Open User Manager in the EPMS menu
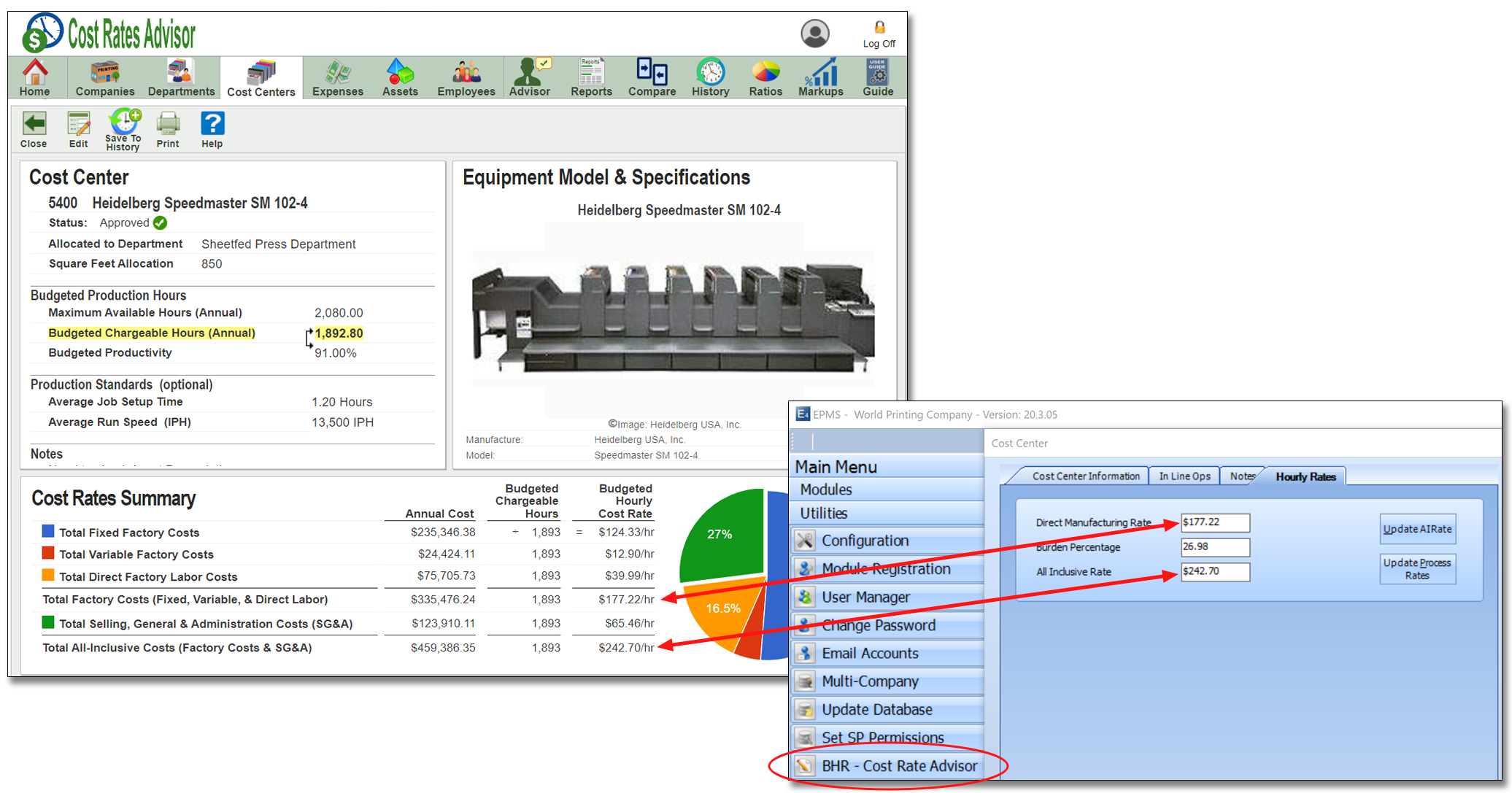This screenshot has width=1512, height=793. click(887, 597)
